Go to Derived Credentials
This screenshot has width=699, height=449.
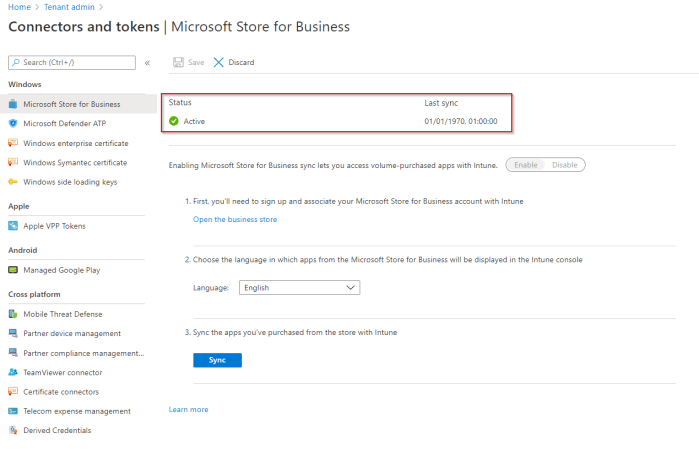point(57,430)
